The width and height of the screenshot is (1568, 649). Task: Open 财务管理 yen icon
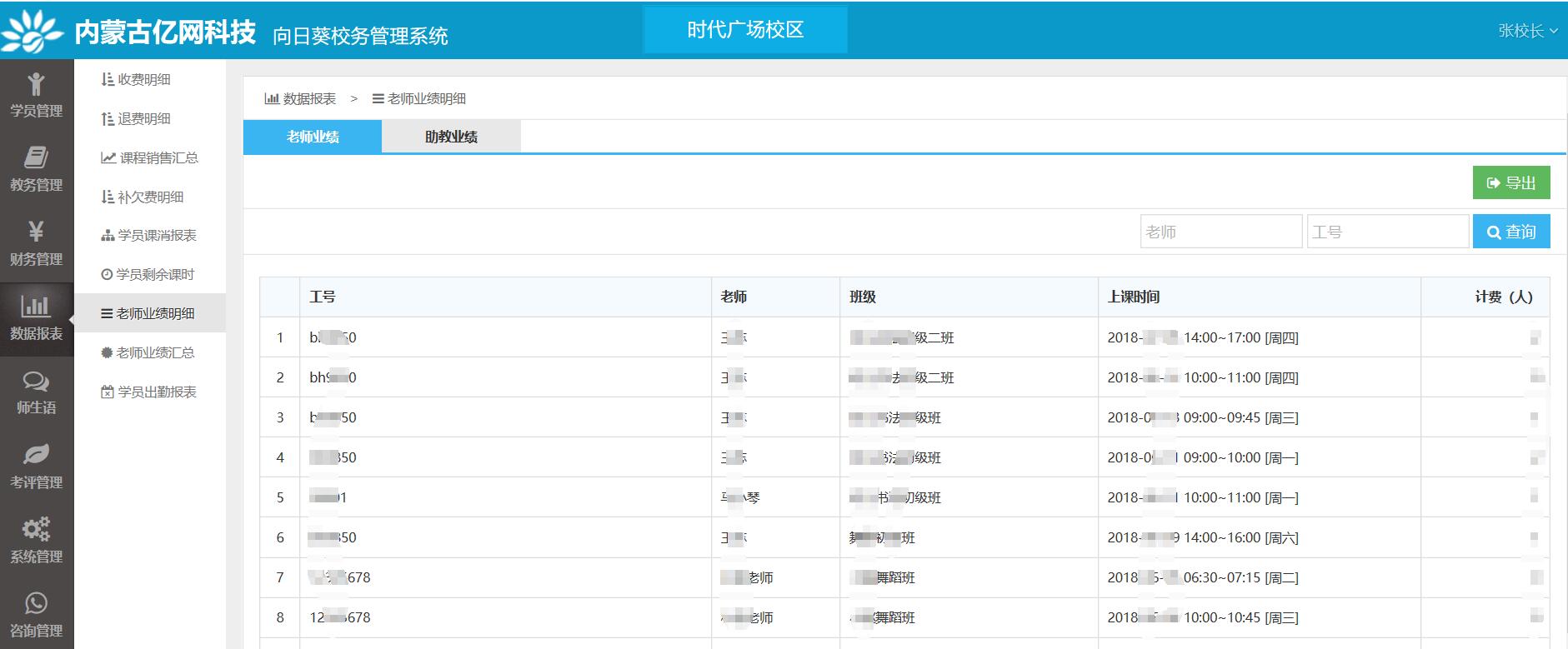[36, 232]
